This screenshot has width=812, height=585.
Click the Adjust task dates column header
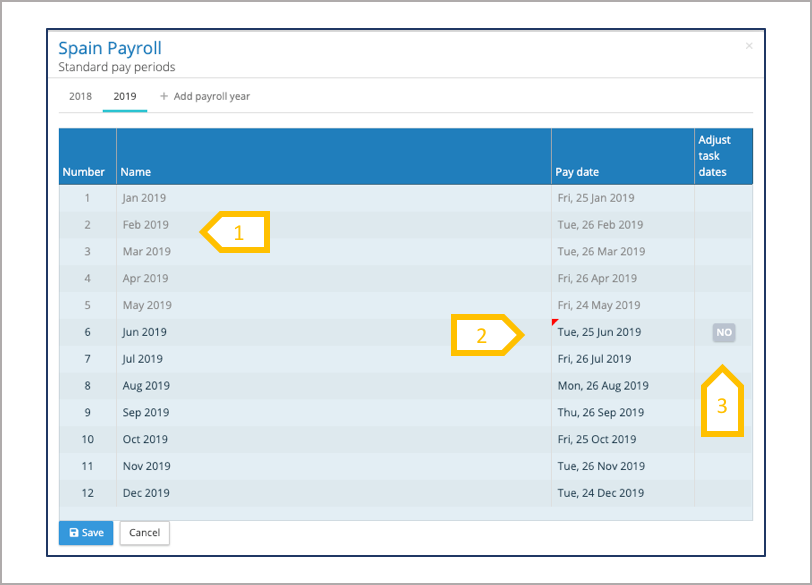click(x=714, y=156)
